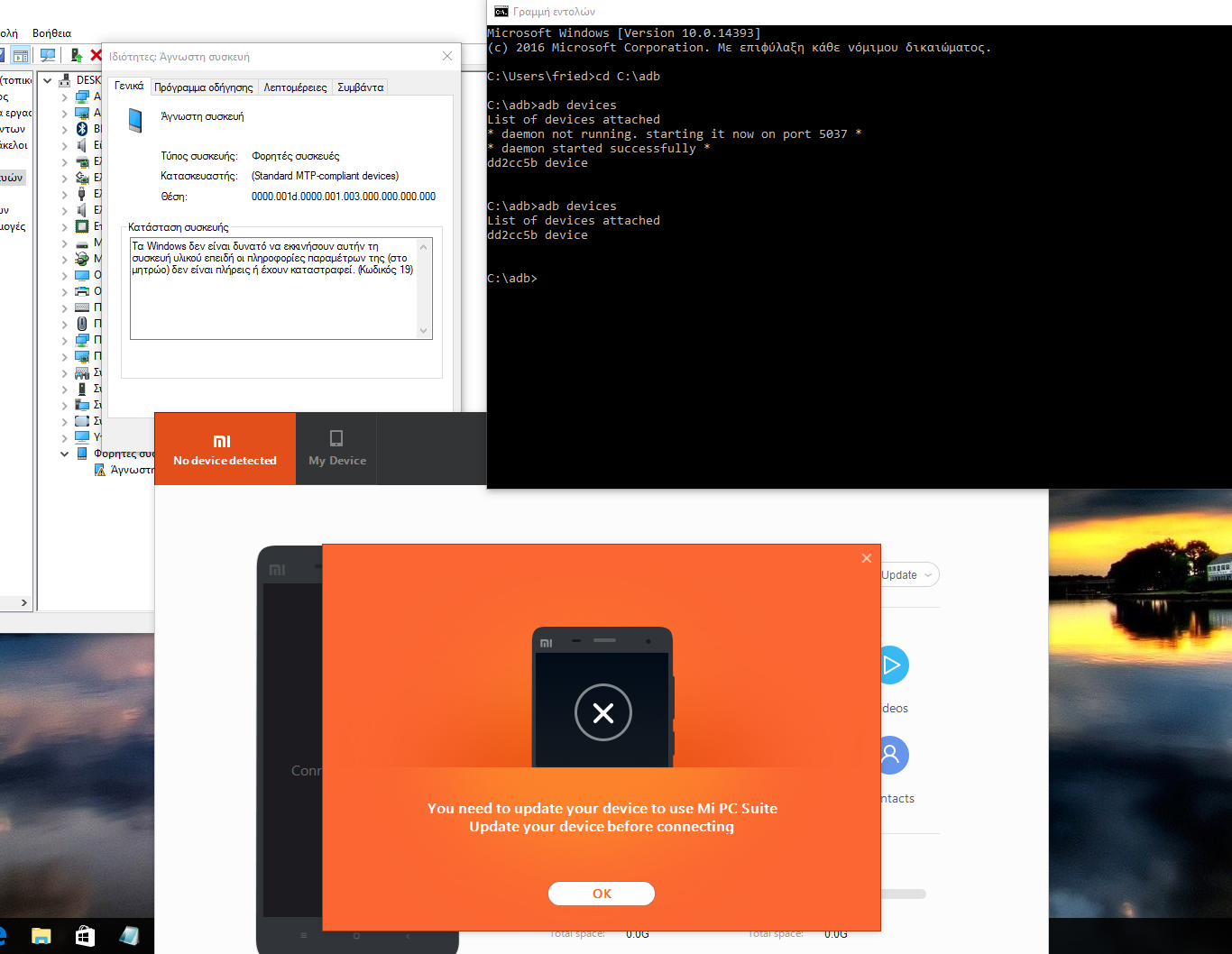Click the phone icon above My Device

coord(336,438)
